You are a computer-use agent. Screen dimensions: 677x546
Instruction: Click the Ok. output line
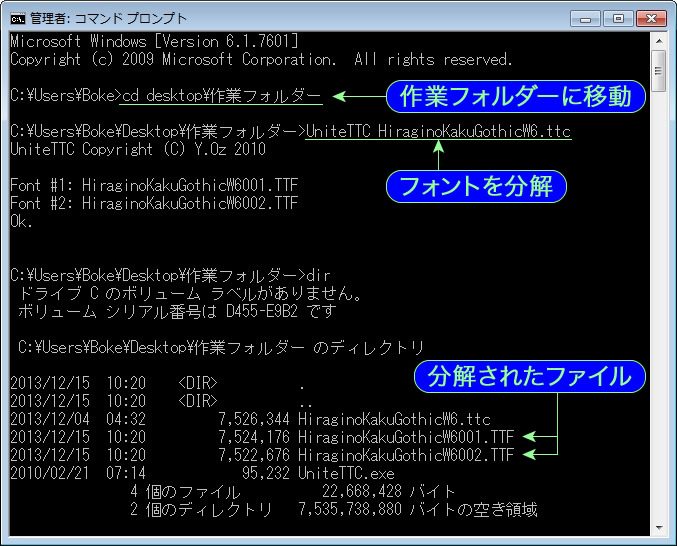point(21,221)
